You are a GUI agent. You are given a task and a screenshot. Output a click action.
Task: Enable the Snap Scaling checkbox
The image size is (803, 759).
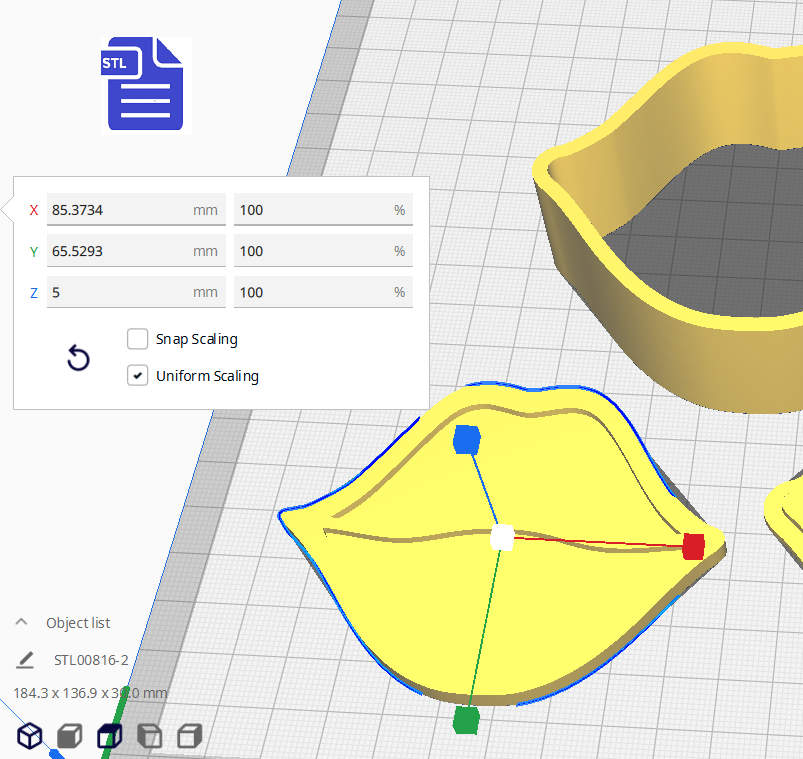[x=138, y=339]
